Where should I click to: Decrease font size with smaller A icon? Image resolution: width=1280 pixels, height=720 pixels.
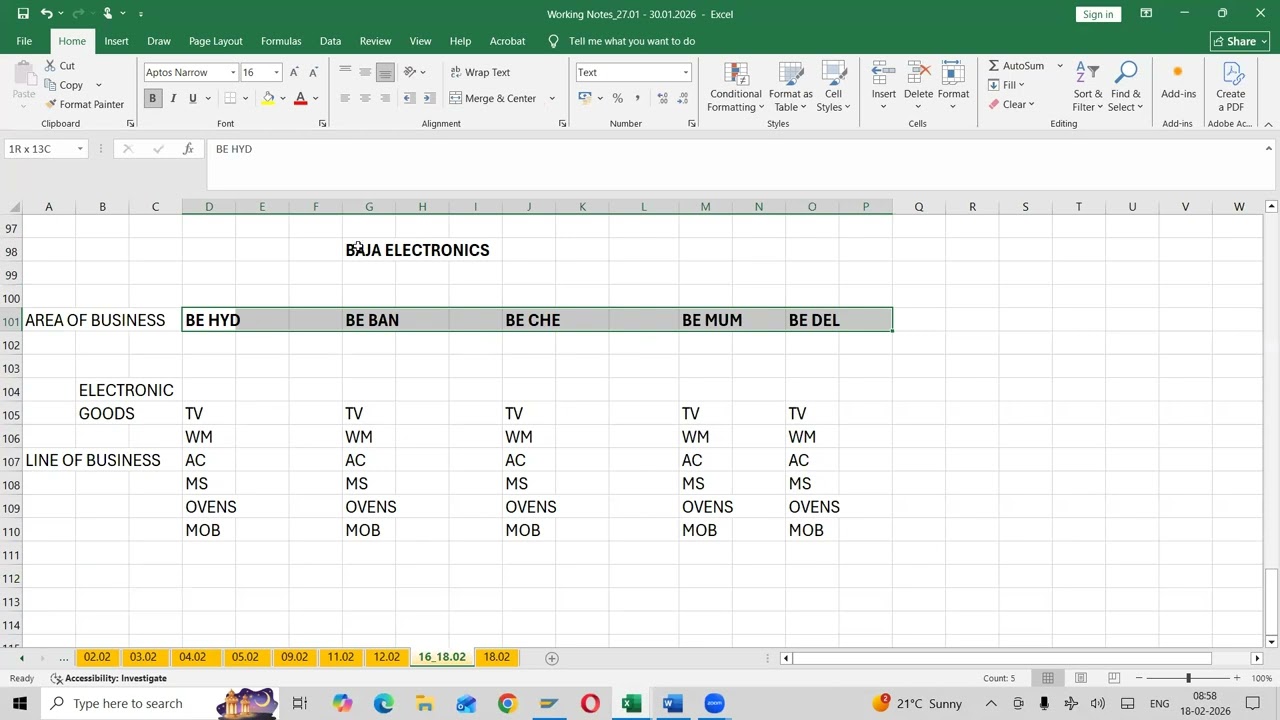(313, 72)
